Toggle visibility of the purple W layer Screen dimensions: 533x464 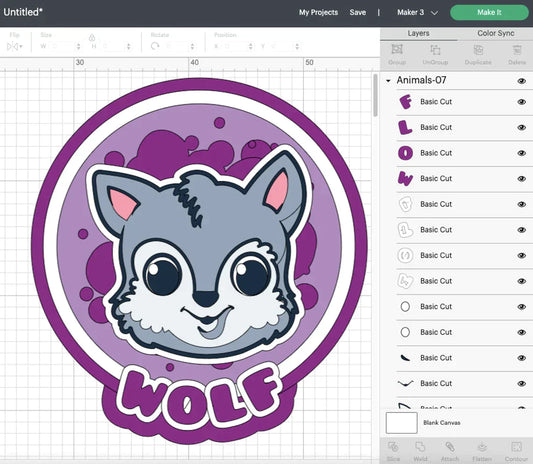click(521, 178)
